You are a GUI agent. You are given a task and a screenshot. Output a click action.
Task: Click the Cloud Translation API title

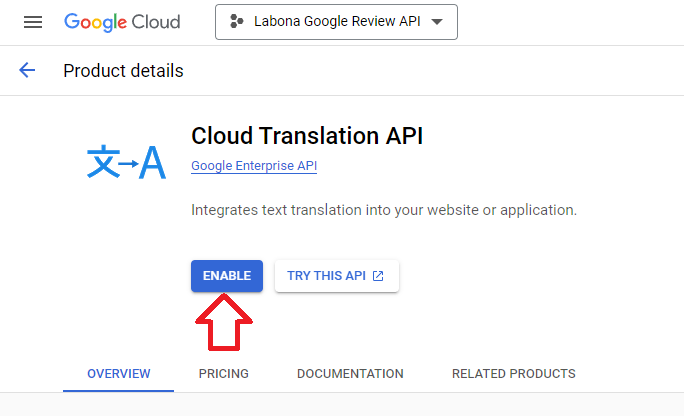[307, 136]
